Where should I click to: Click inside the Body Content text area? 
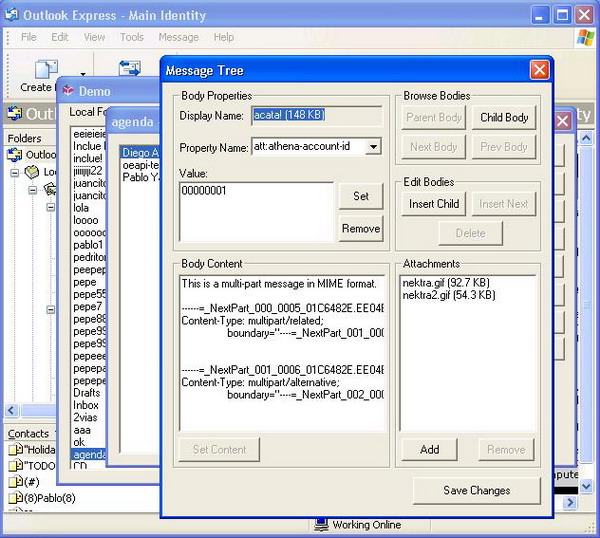click(282, 353)
